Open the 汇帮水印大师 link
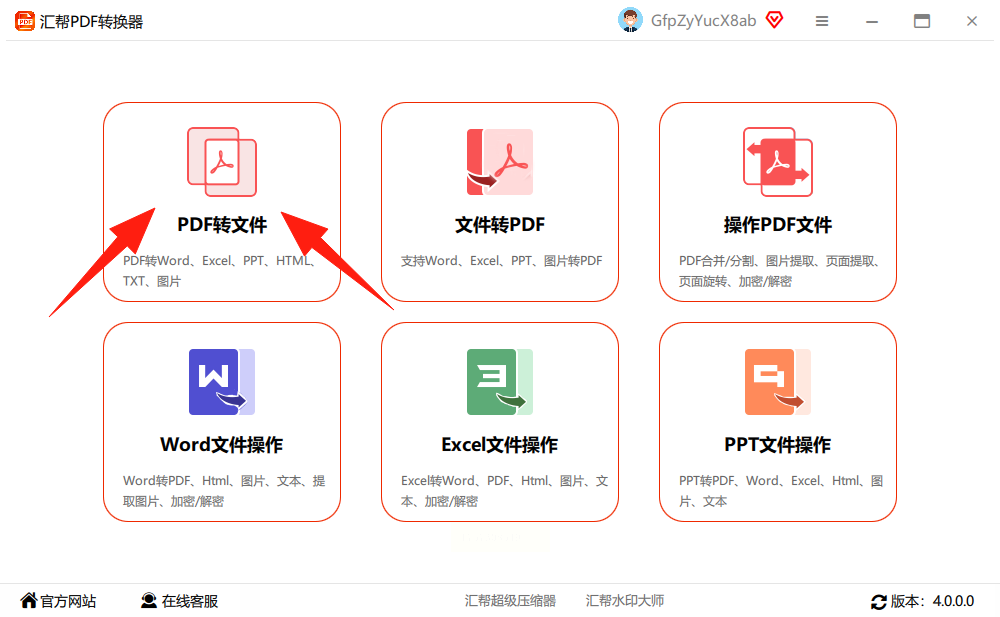 coord(625,600)
